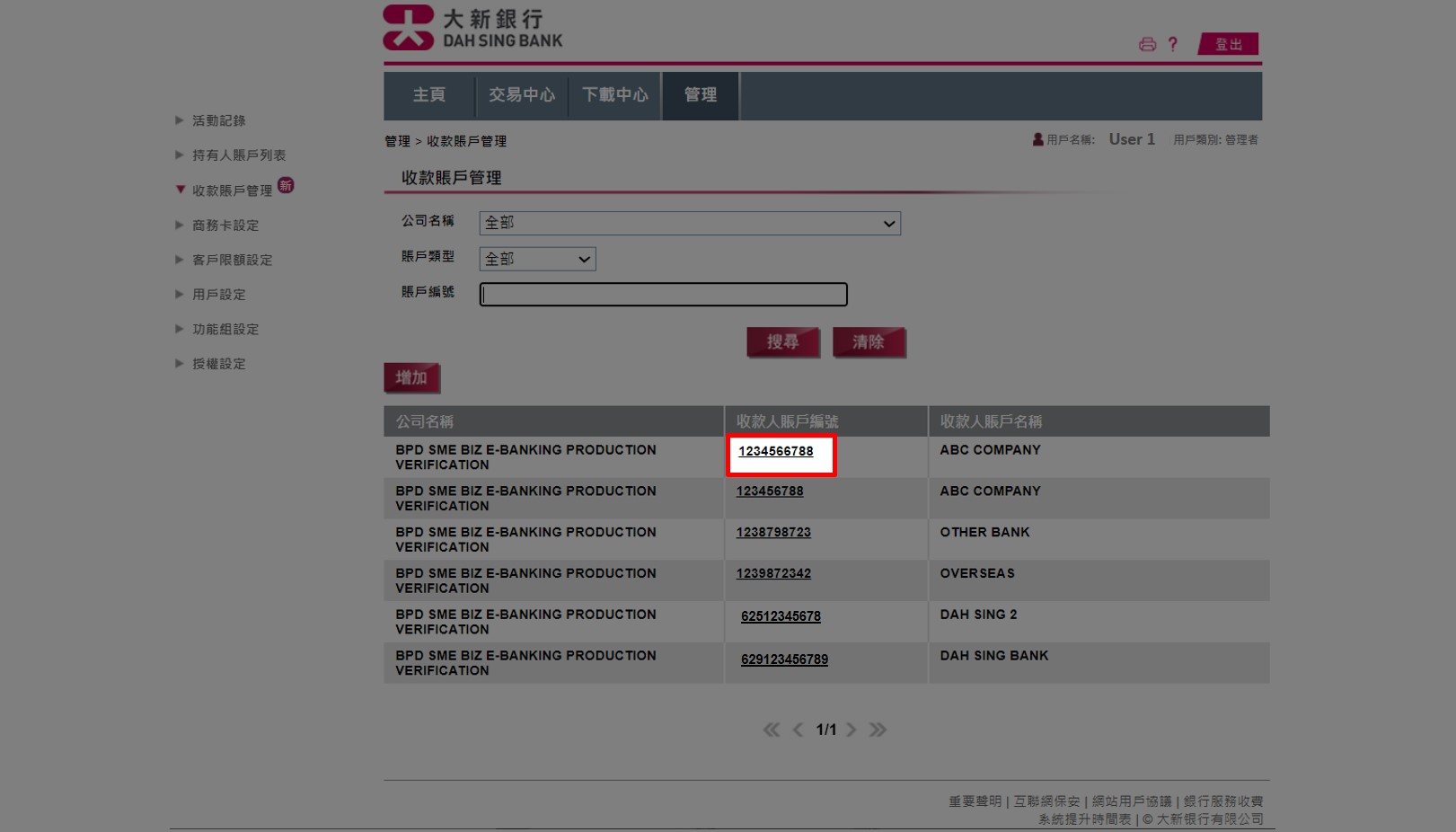Go to the first page arrow
1456x832 pixels.
click(771, 730)
